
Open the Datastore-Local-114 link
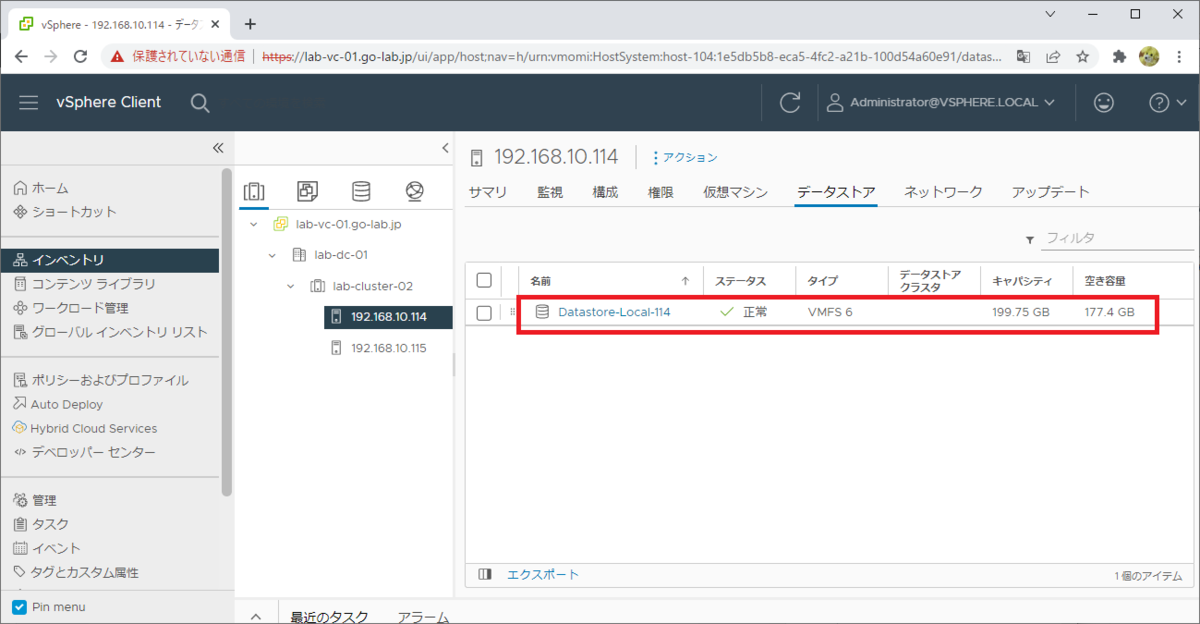(614, 312)
